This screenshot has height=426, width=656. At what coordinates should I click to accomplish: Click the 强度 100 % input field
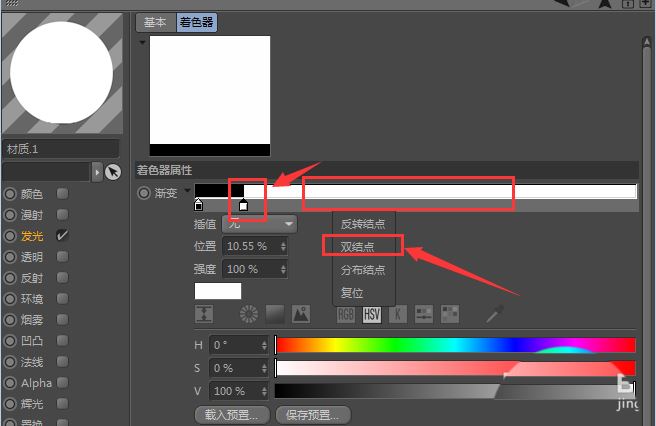(x=254, y=269)
